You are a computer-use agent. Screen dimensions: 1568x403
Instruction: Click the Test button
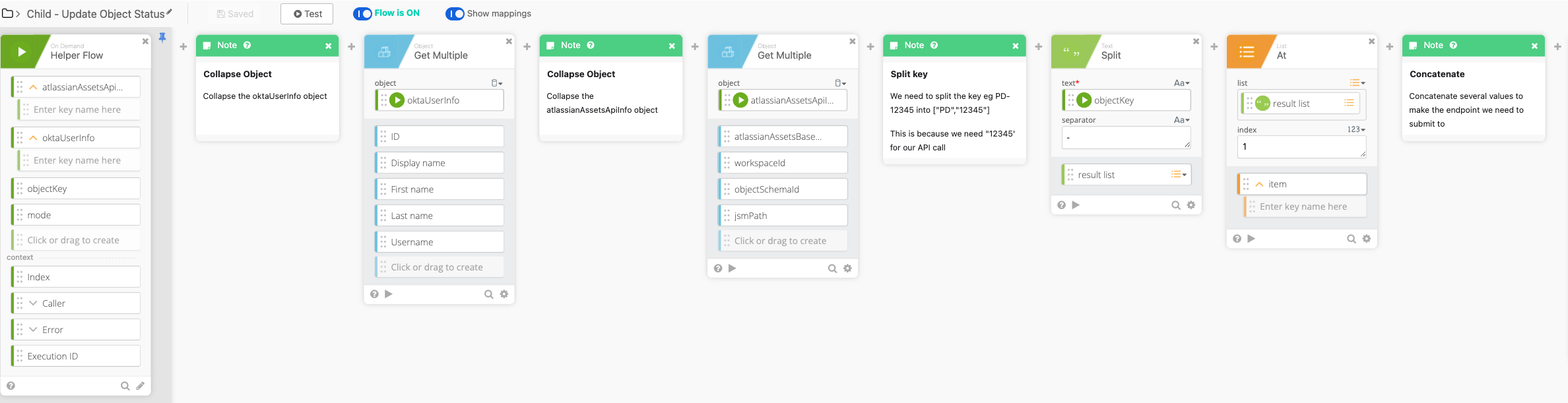pos(307,14)
